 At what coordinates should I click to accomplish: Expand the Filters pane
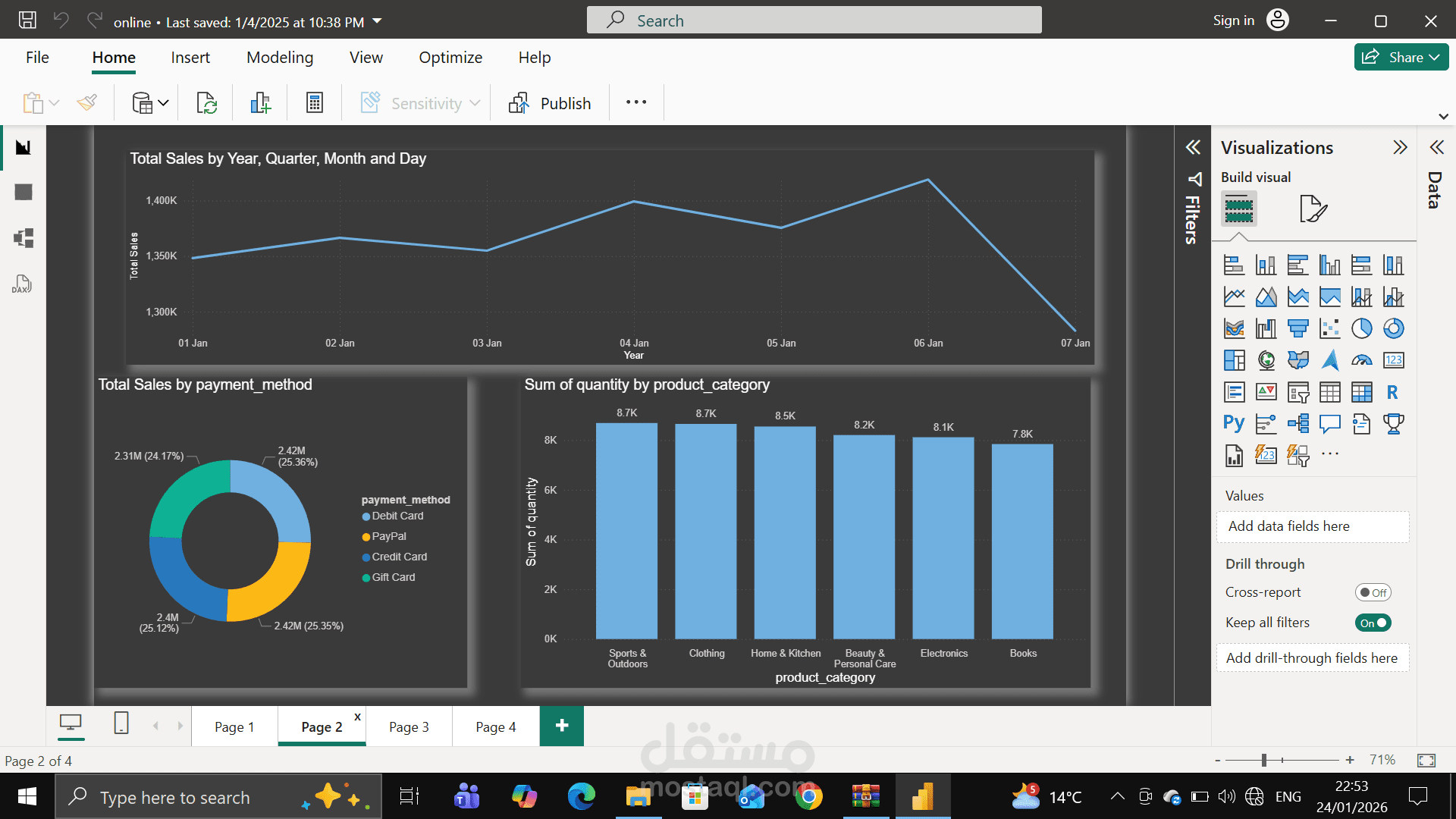click(x=1193, y=147)
